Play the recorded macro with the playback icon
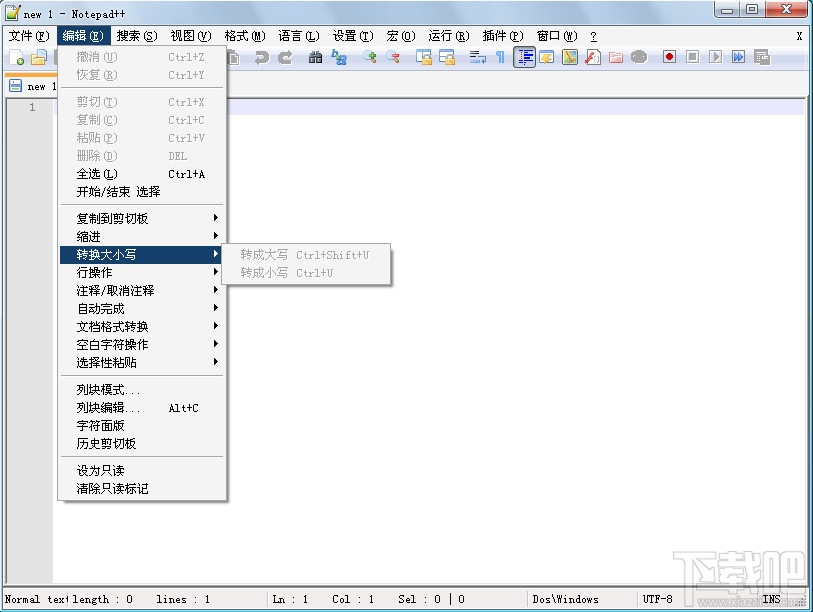The image size is (813, 612). (715, 58)
